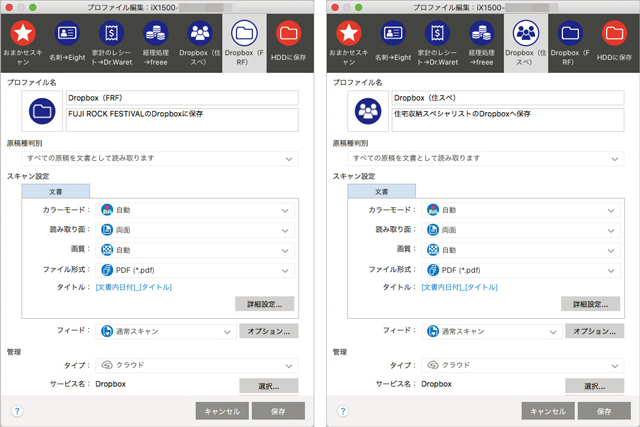Open フィード 通常スキャン dropdown in left window
640x427 pixels.
click(166, 331)
